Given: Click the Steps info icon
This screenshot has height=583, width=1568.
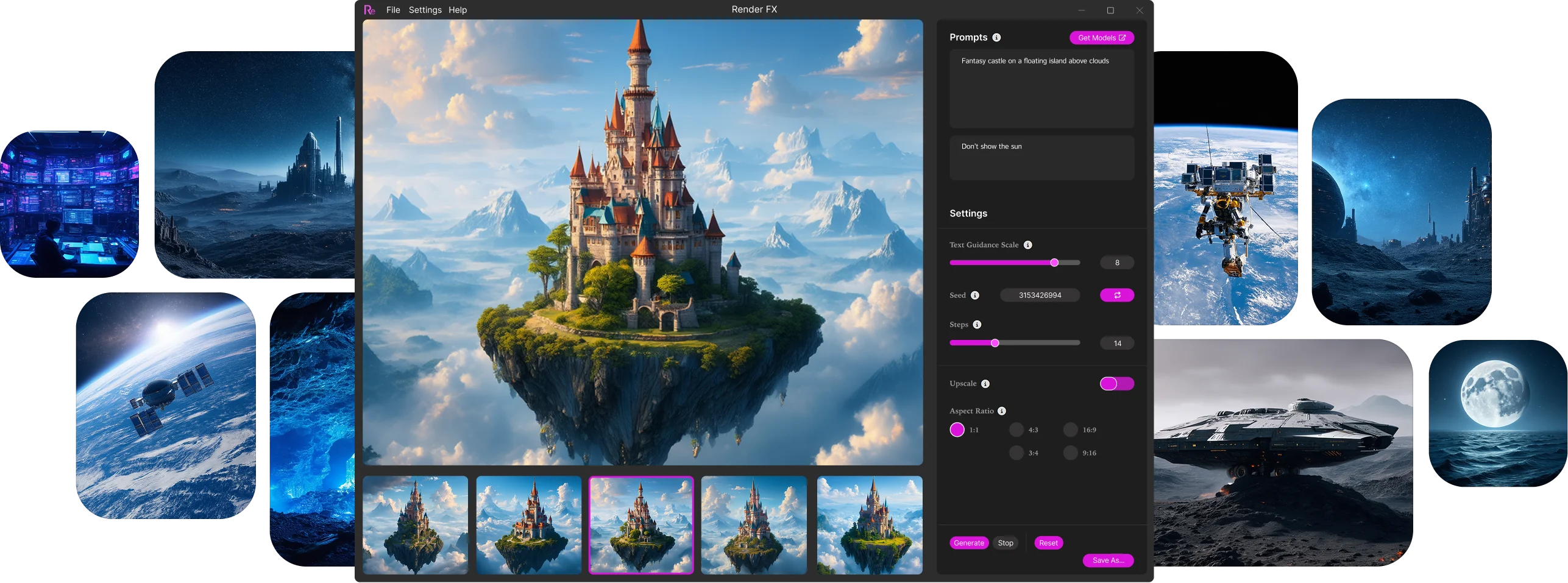Looking at the screenshot, I should pyautogui.click(x=977, y=325).
